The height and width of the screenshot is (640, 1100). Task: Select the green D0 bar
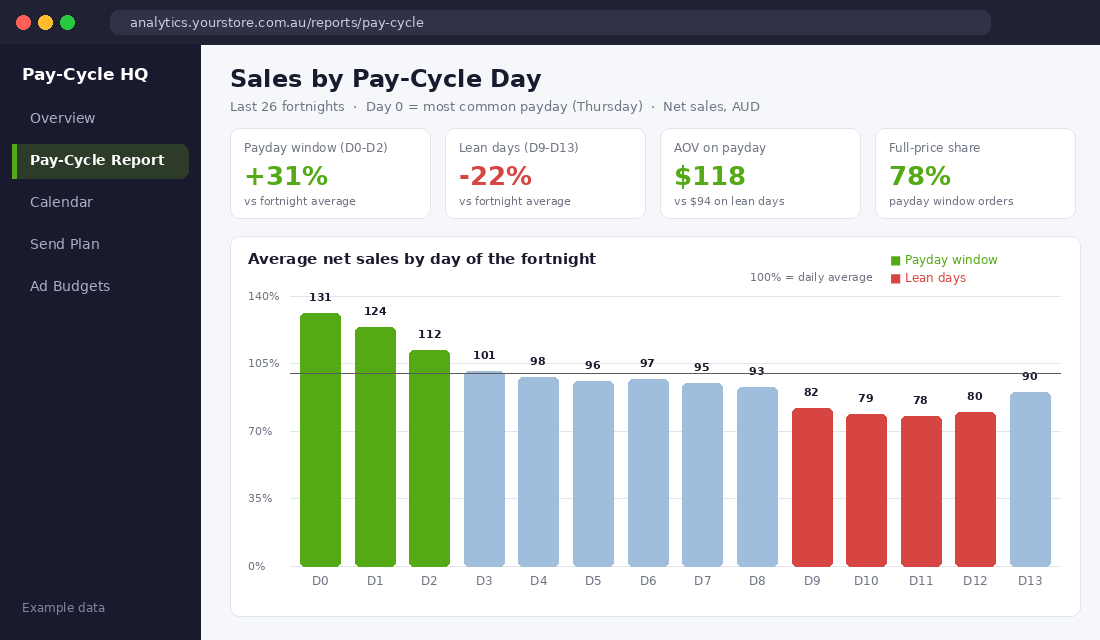(321, 440)
